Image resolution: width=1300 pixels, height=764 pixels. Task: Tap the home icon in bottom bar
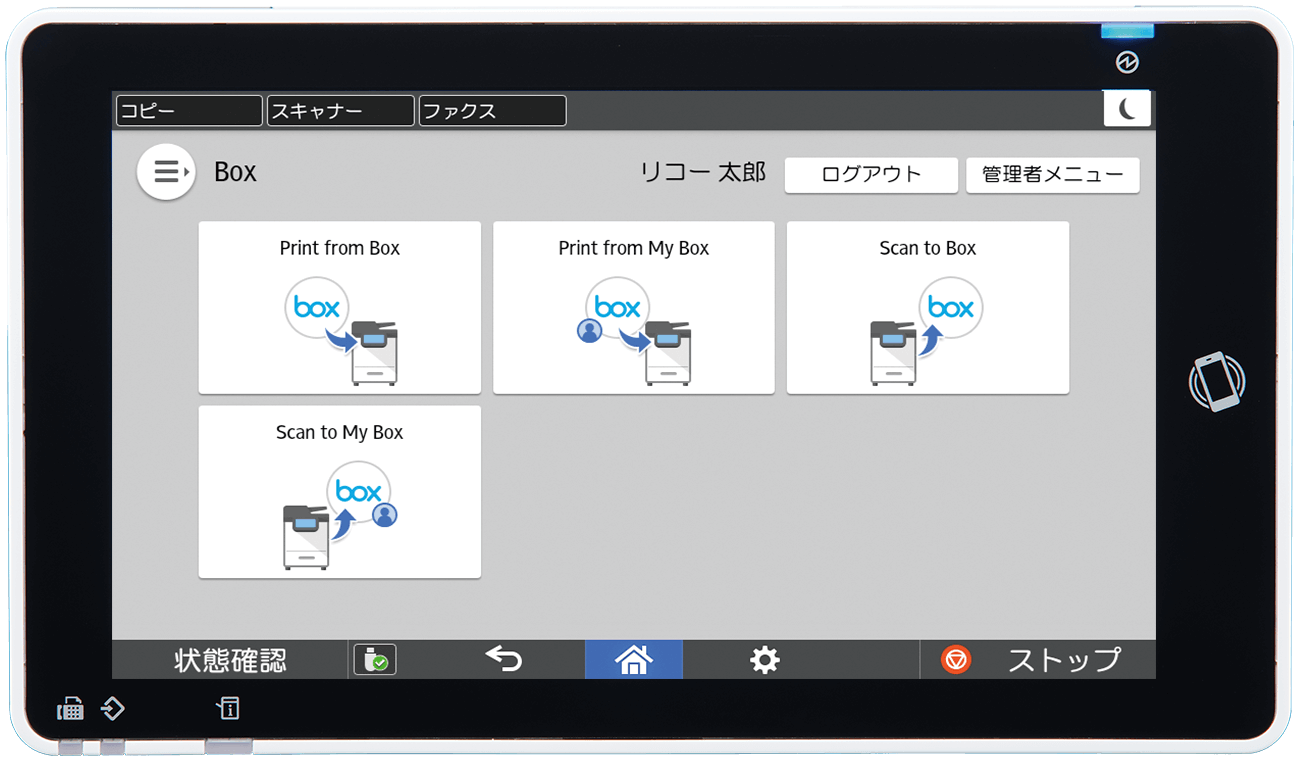tap(634, 660)
